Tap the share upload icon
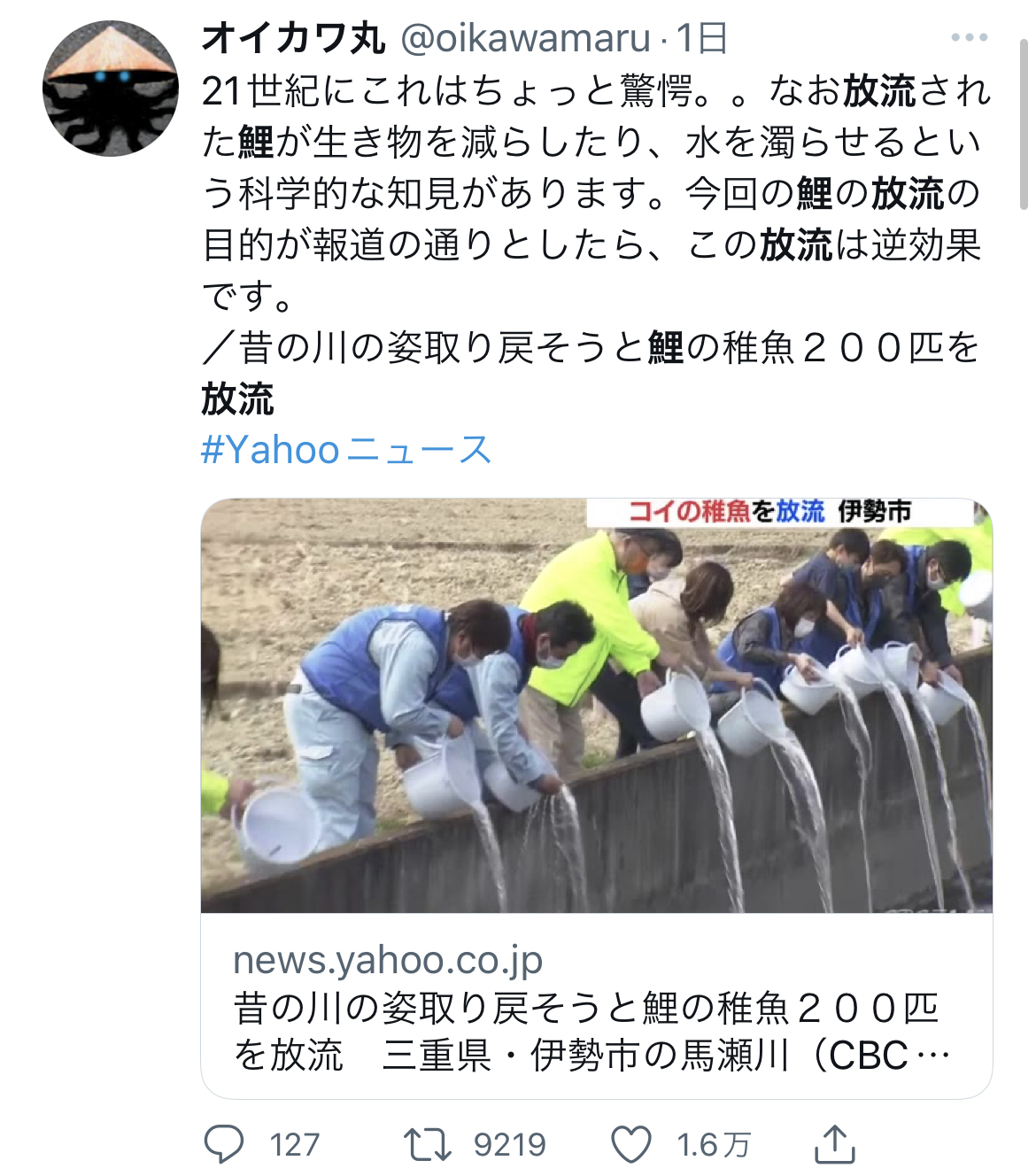Image resolution: width=1036 pixels, height=1176 pixels. [834, 1143]
